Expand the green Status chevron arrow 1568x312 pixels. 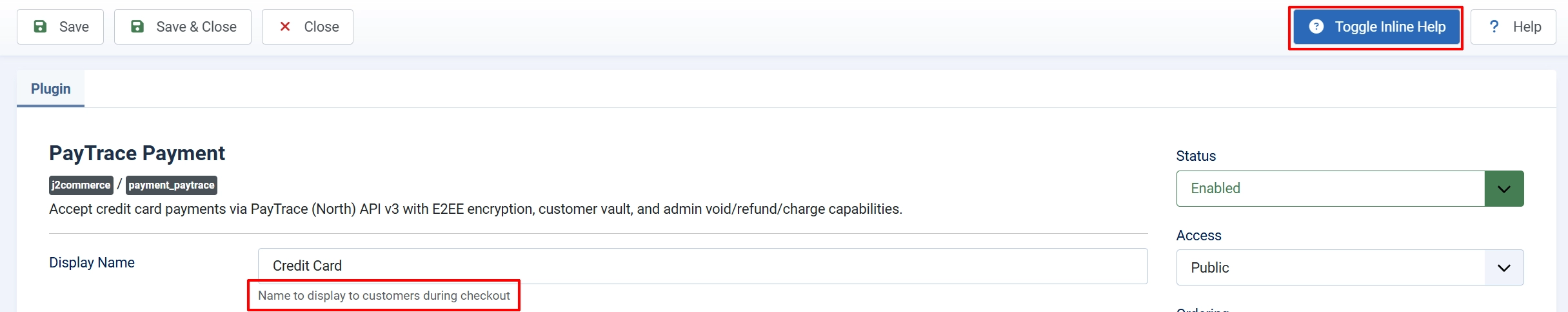(x=1504, y=189)
